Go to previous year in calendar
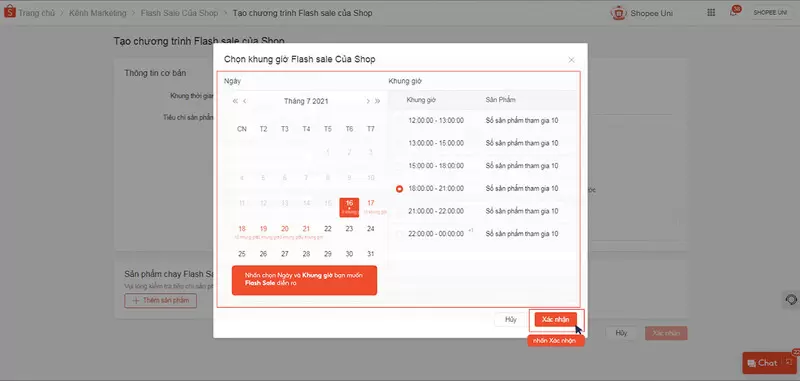 (x=235, y=101)
